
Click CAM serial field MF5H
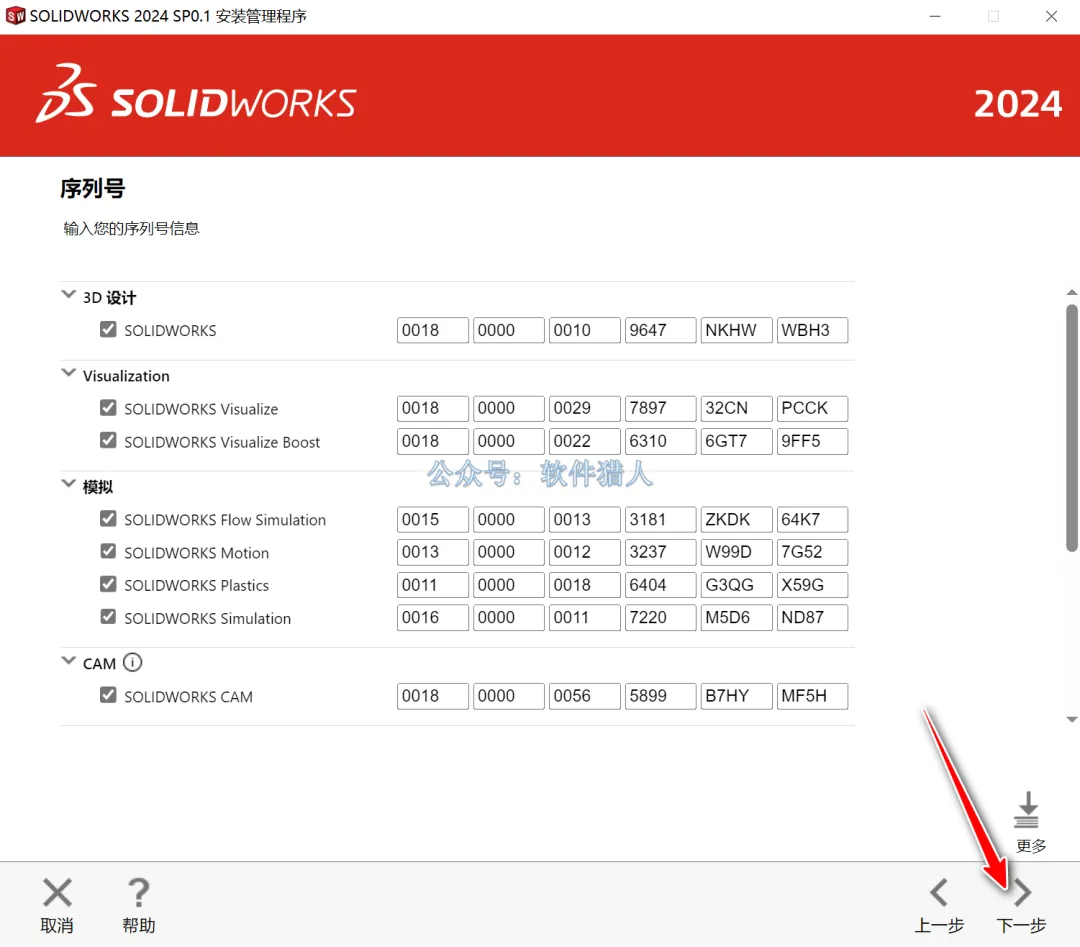[x=811, y=696]
